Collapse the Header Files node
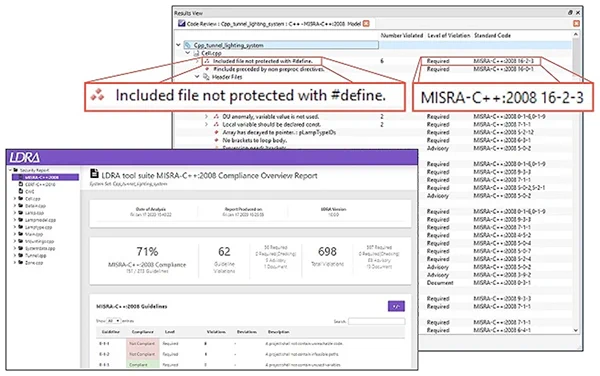This screenshot has height=376, width=600. [197, 77]
